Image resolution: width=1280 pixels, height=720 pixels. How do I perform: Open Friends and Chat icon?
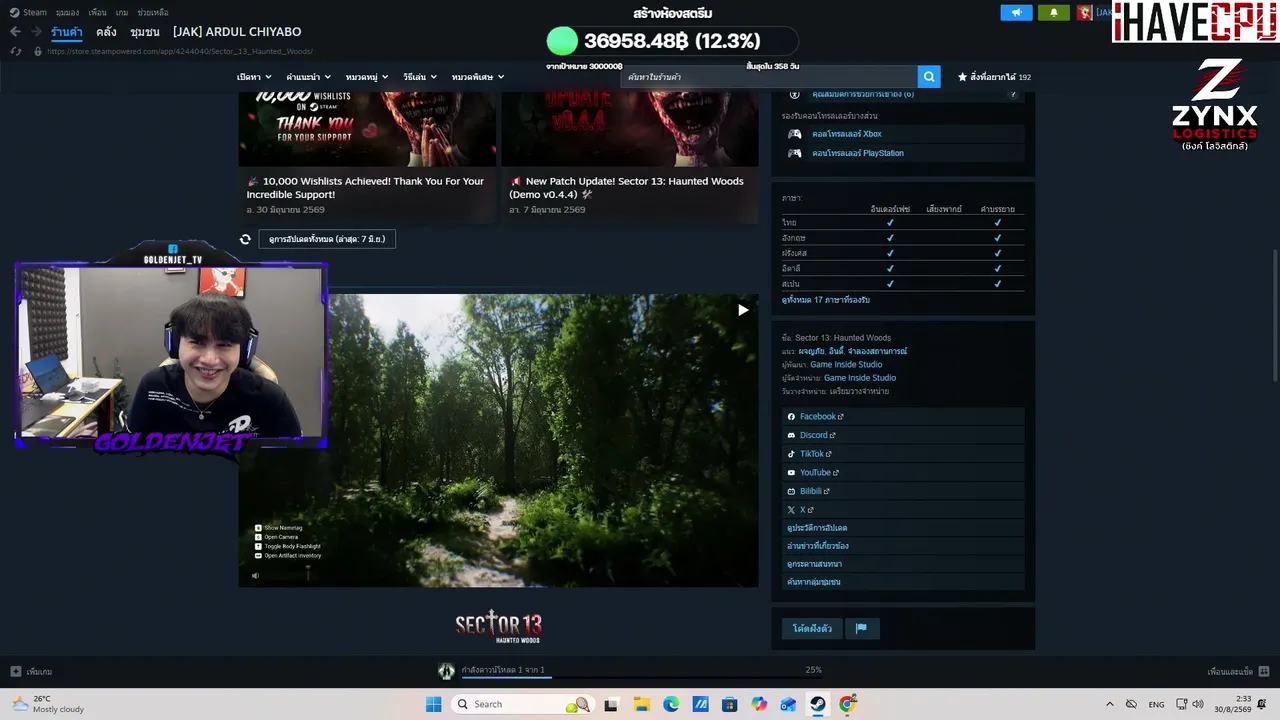pyautogui.click(x=1264, y=672)
